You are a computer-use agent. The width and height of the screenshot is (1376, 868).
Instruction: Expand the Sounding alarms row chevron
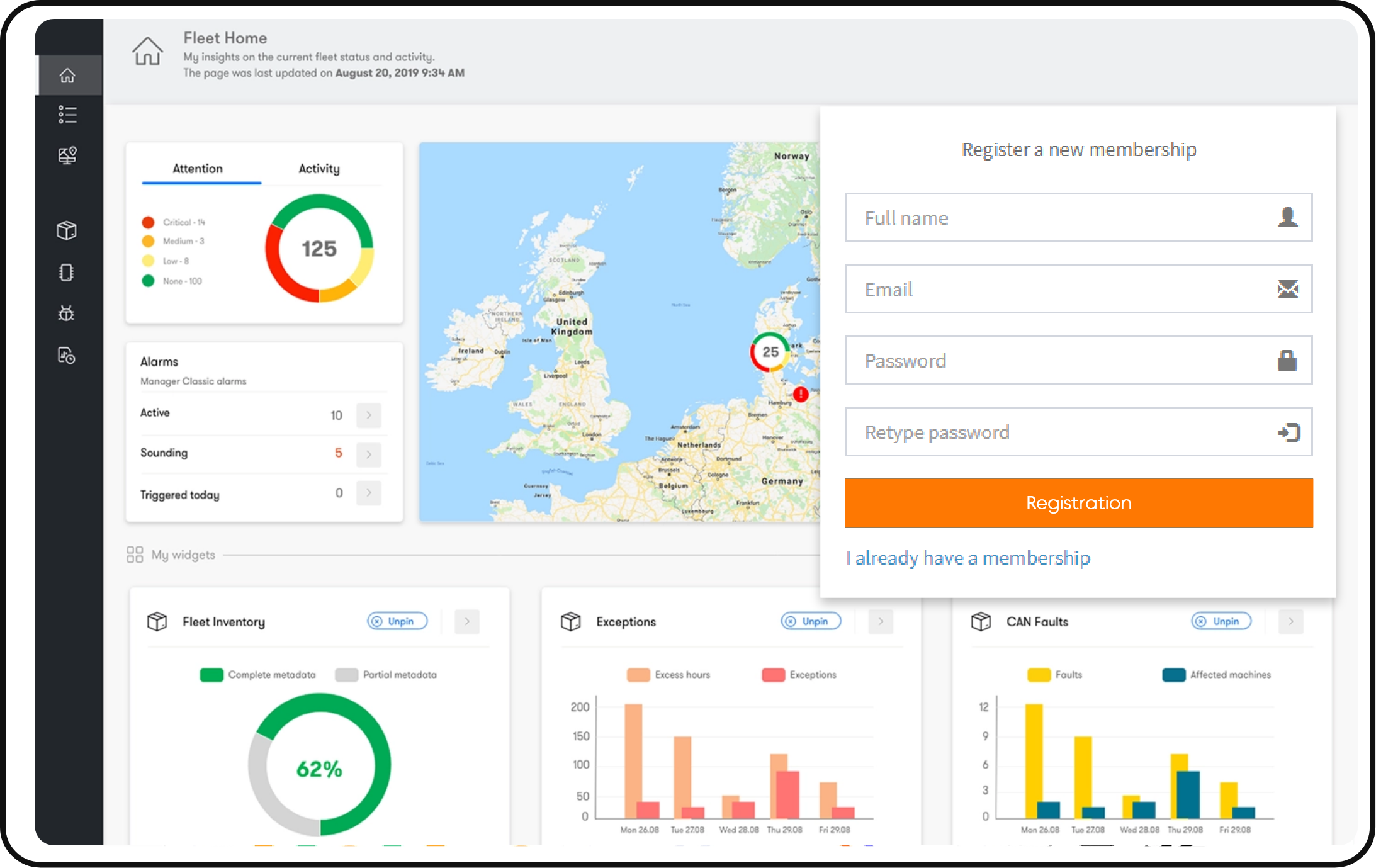pyautogui.click(x=369, y=454)
